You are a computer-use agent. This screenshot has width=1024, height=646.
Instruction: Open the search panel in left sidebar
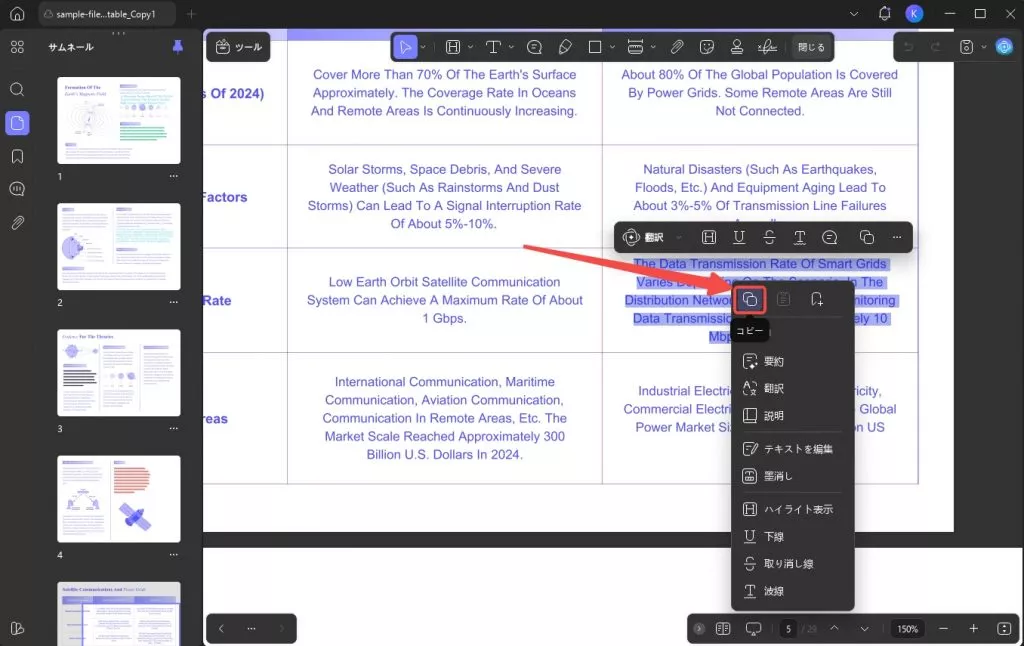pyautogui.click(x=18, y=89)
